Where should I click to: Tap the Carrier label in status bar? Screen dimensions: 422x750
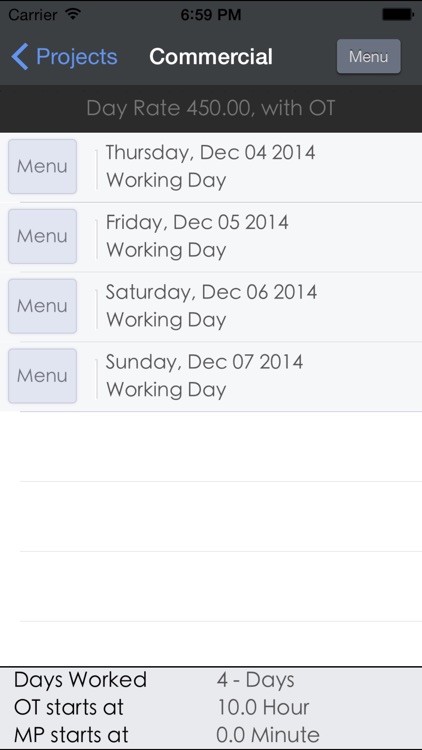[x=33, y=15]
